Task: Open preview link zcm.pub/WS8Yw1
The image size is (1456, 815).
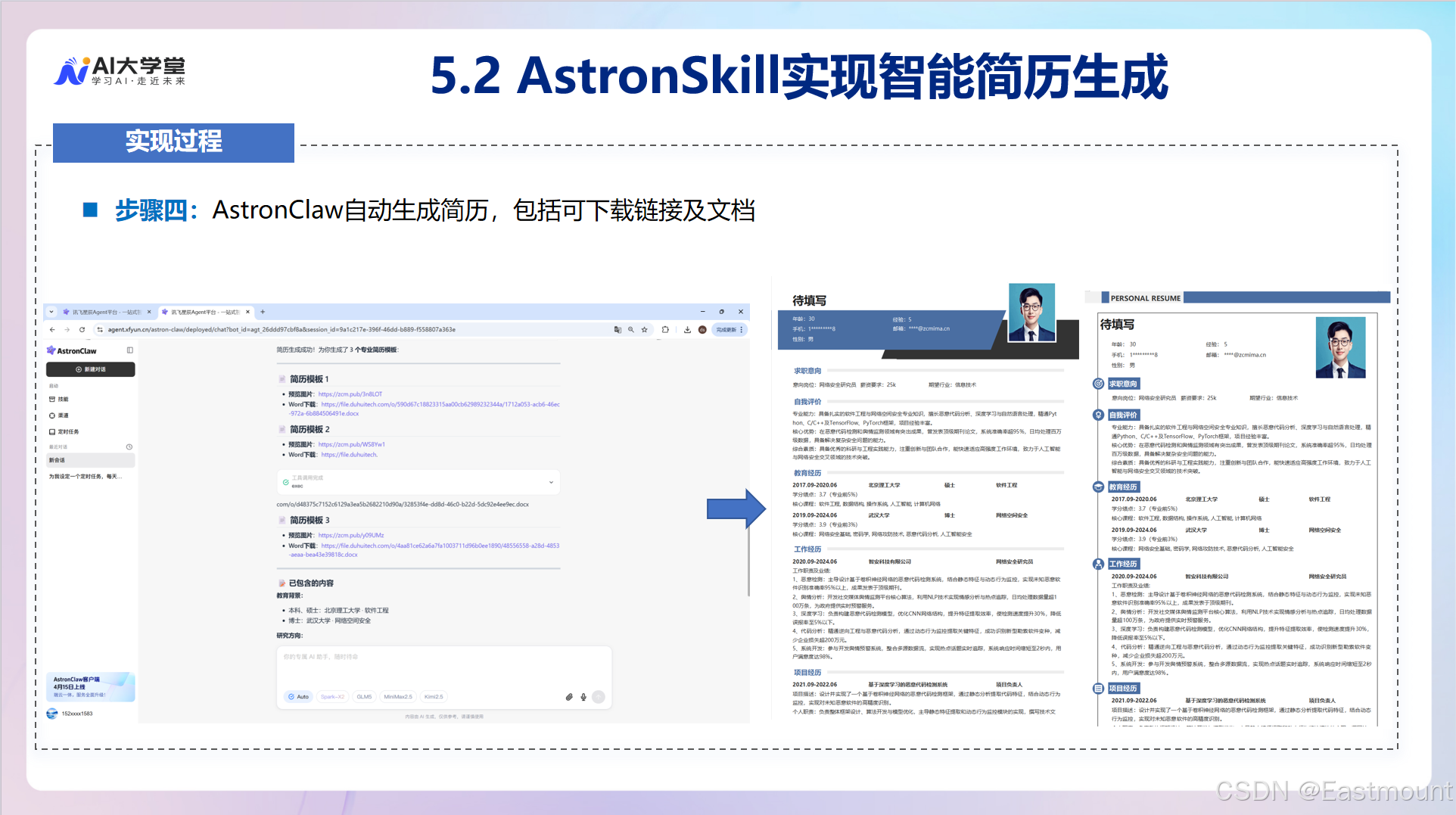Action: (x=352, y=444)
